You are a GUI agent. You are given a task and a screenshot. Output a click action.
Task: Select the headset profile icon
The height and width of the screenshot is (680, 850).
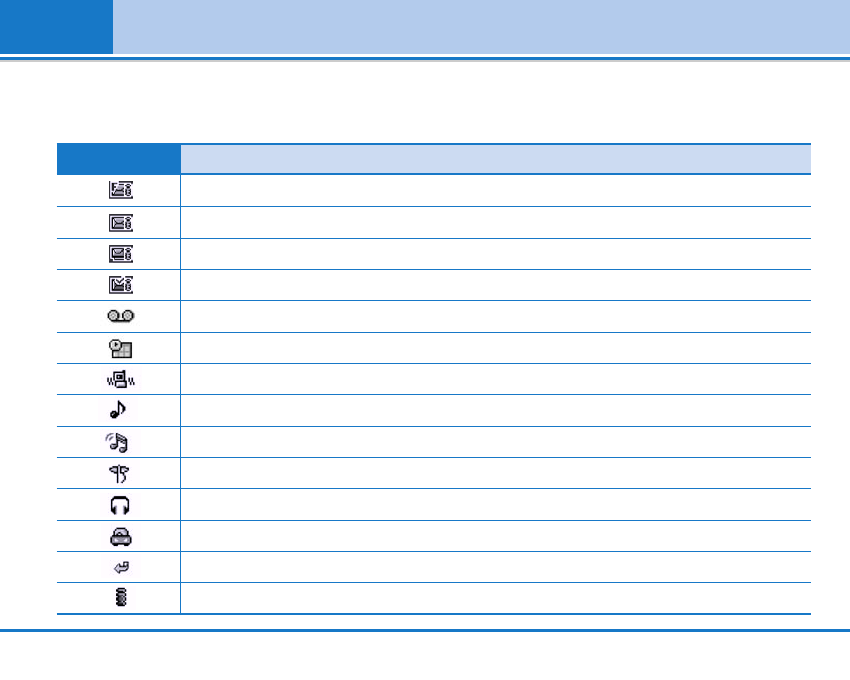coord(119,505)
